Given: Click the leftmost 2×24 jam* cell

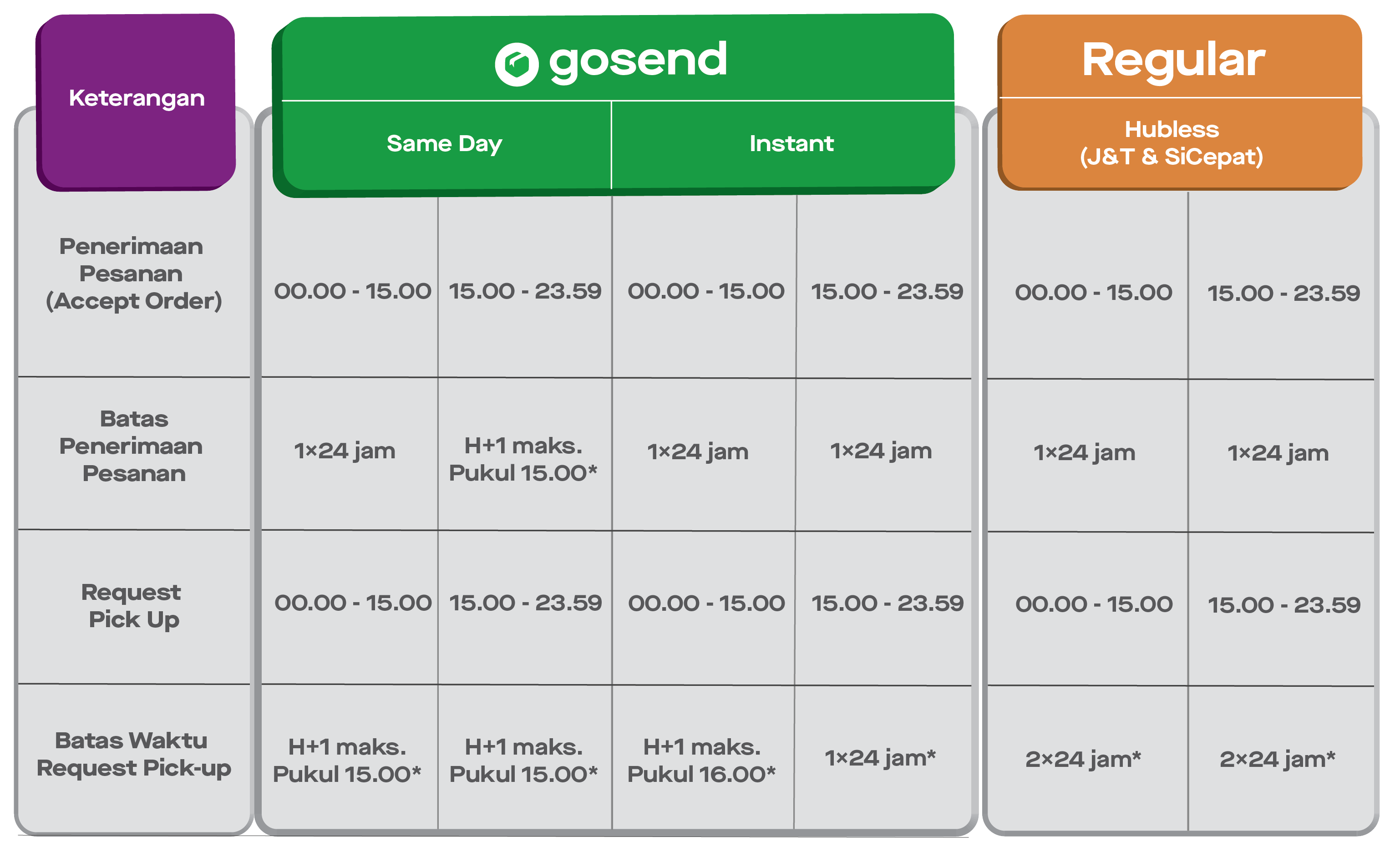Looking at the screenshot, I should click(x=1083, y=760).
